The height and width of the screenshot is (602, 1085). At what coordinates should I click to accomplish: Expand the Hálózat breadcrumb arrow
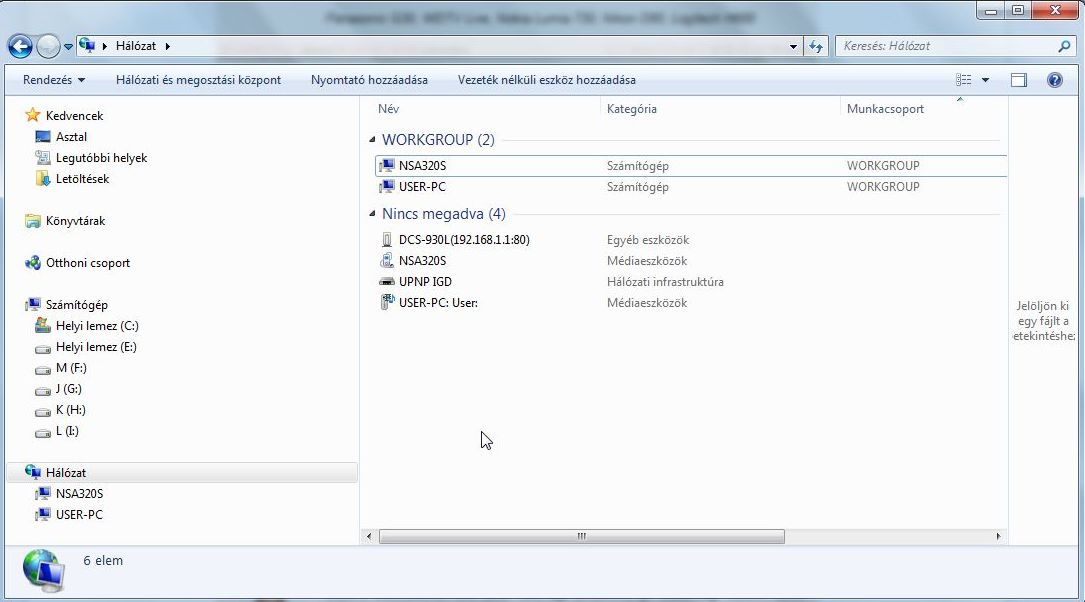[x=167, y=46]
